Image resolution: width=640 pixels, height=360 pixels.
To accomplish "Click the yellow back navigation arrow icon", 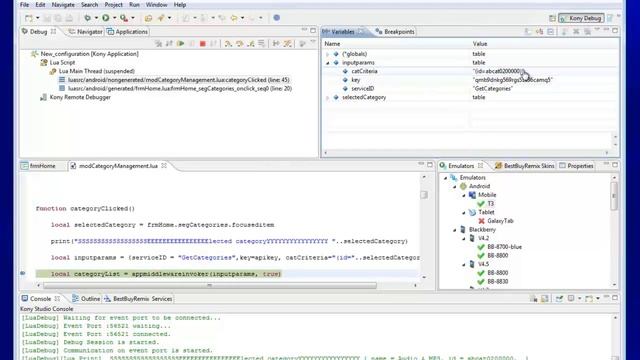I will pyautogui.click(x=233, y=18).
